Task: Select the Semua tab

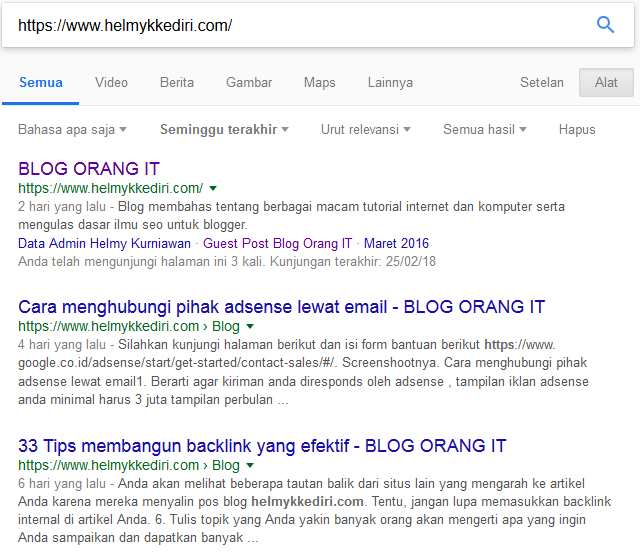Action: [41, 82]
